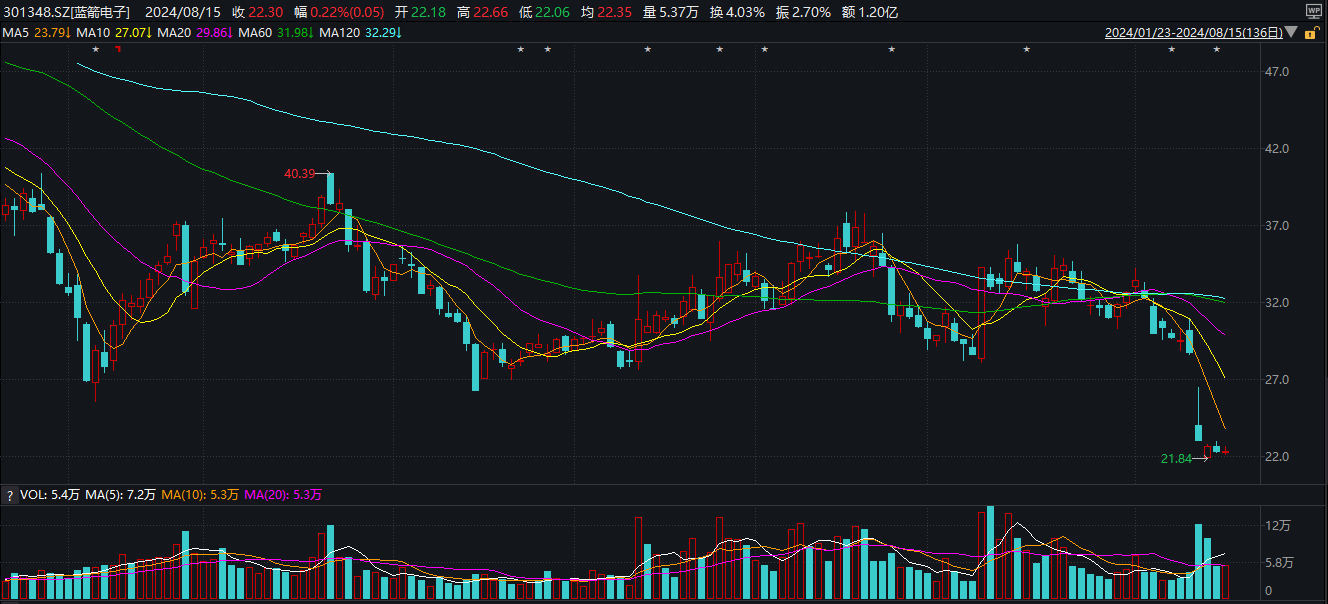
Task: Click the 2024/01/23-2024/08/15 date range link
Action: 1193,33
